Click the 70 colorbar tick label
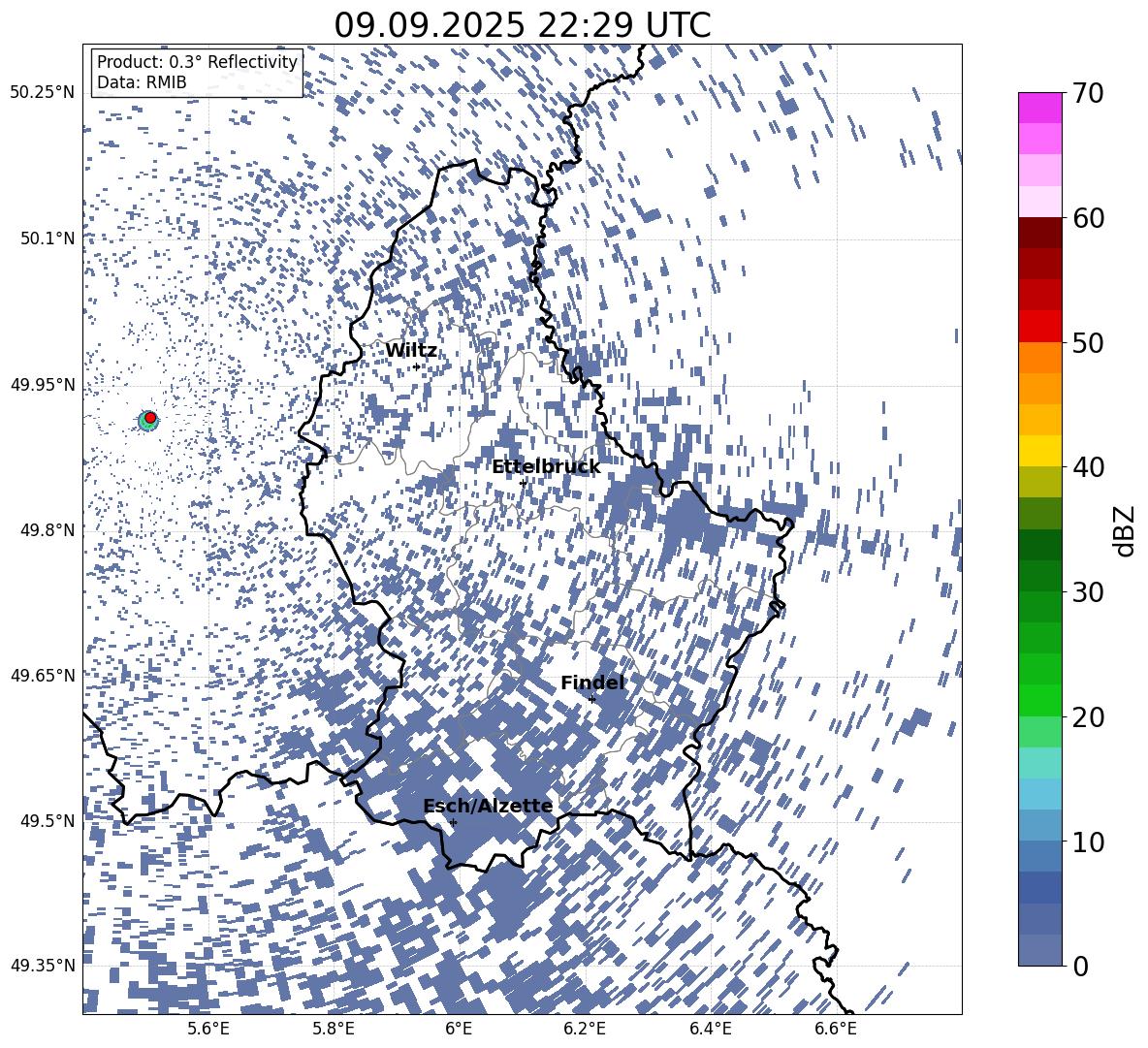Image resolution: width=1148 pixels, height=1048 pixels. [1088, 93]
